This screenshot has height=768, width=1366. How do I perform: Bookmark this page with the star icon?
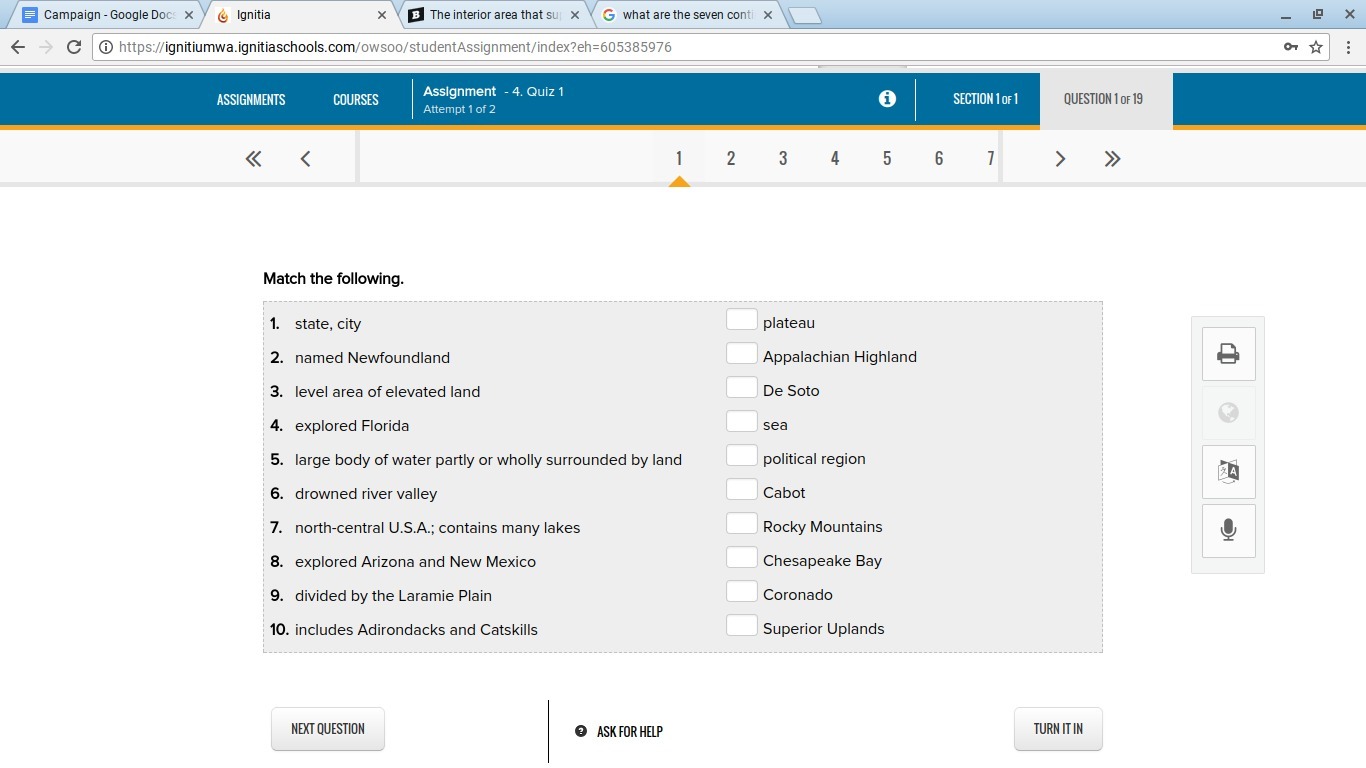pyautogui.click(x=1316, y=47)
